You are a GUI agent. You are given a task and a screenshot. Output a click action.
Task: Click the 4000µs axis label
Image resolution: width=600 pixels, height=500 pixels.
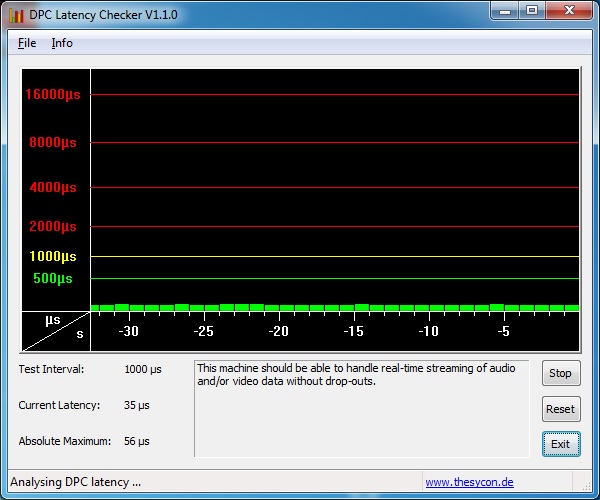point(53,187)
